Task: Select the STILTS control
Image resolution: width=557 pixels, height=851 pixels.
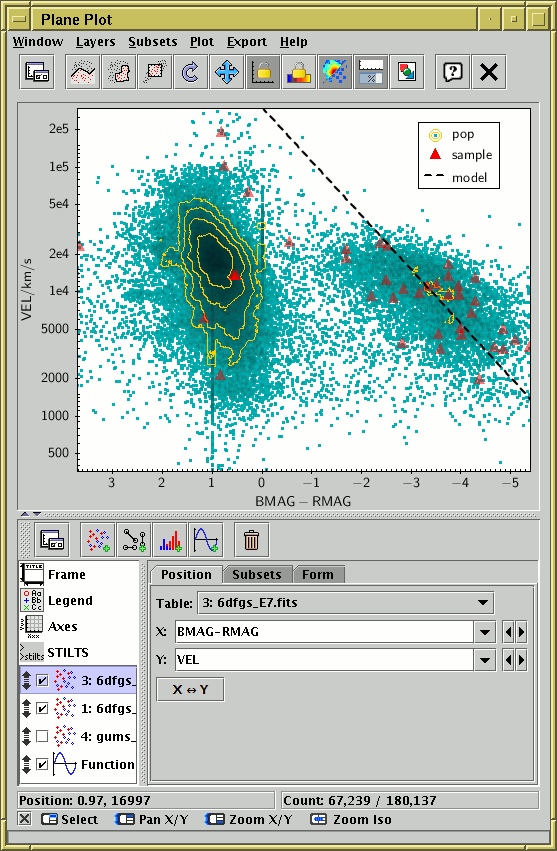Action: point(78,652)
